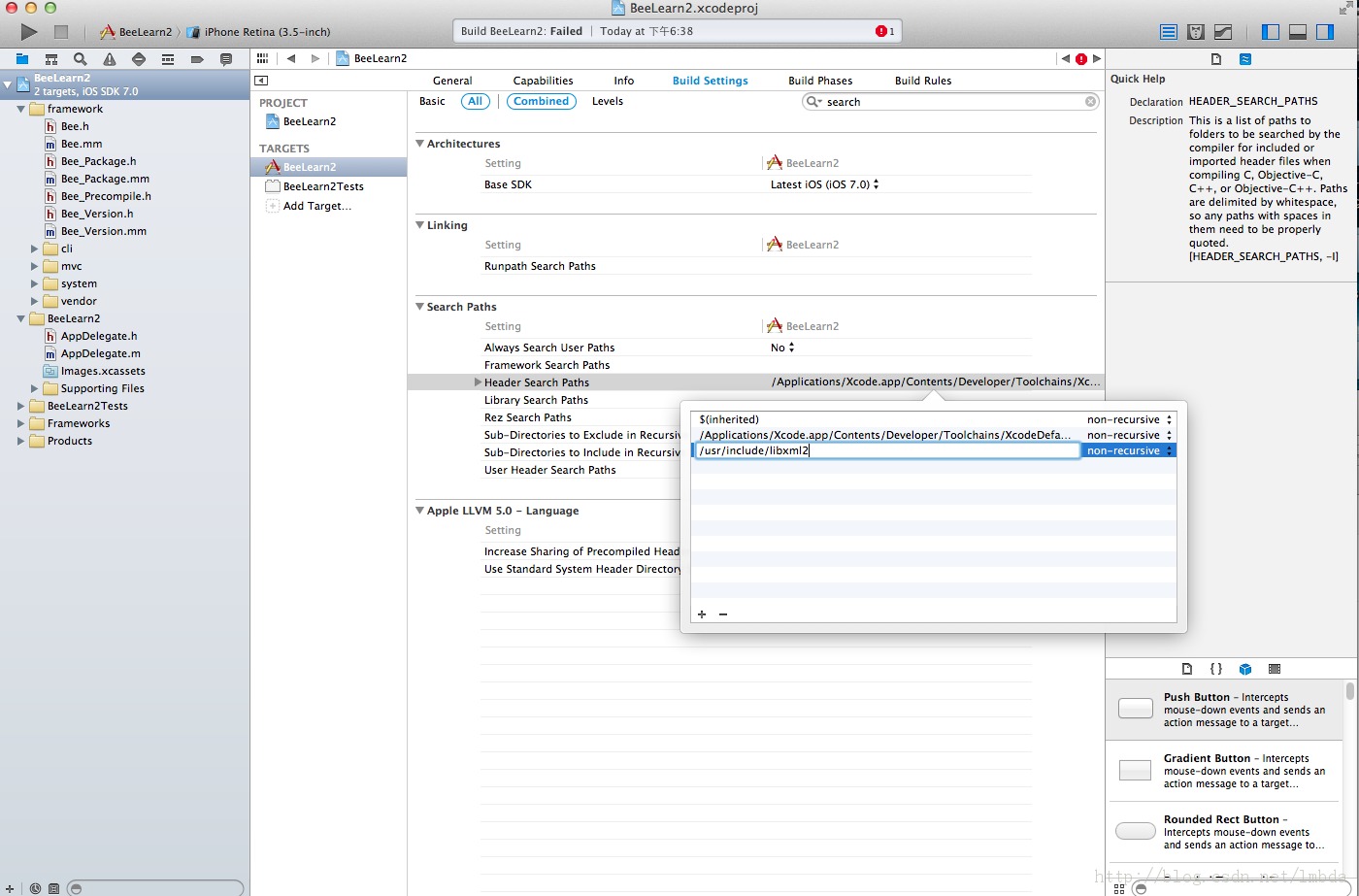Remove the selected header search path
The image size is (1359, 896).
[723, 614]
